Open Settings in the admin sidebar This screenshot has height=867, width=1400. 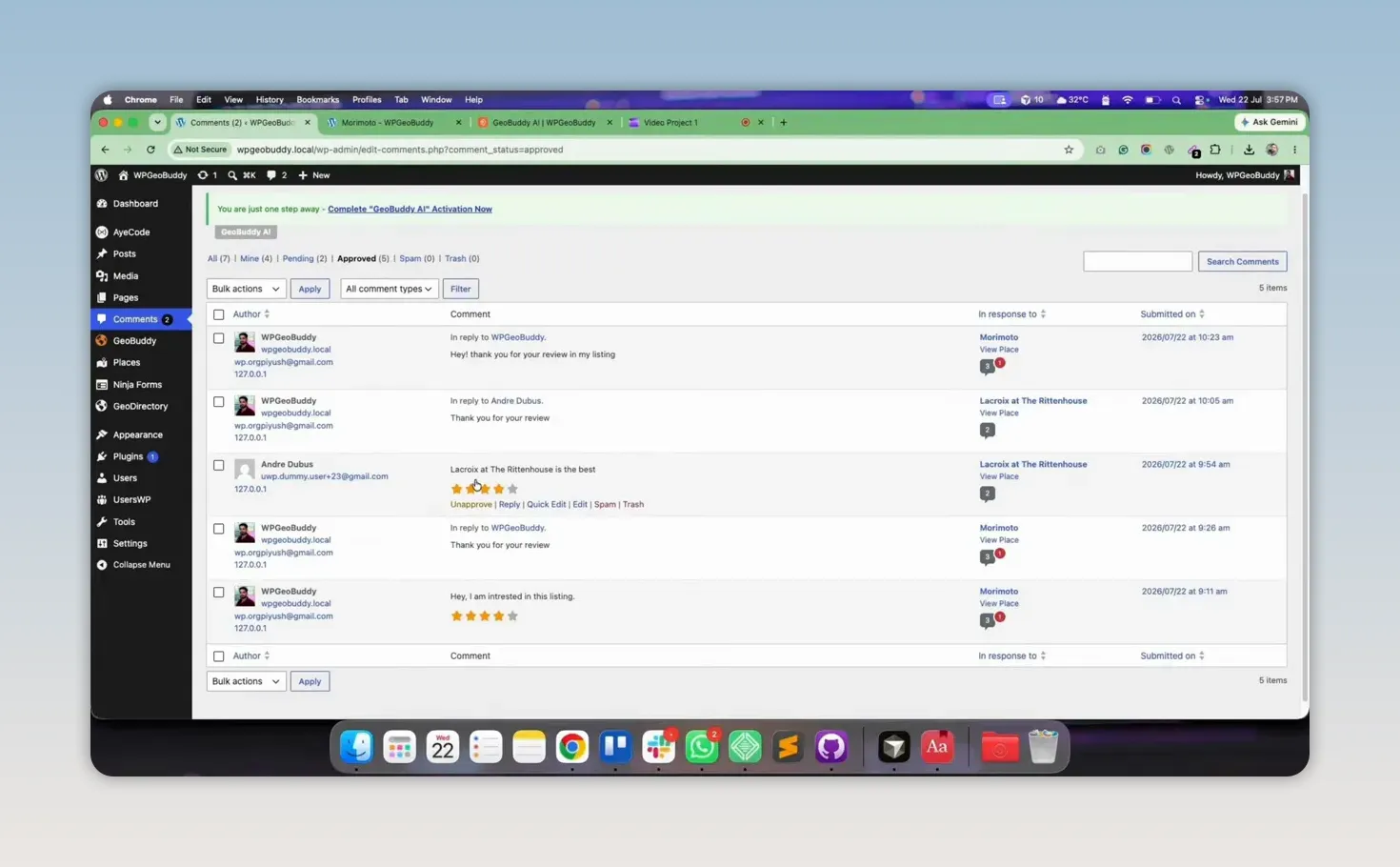click(x=130, y=544)
